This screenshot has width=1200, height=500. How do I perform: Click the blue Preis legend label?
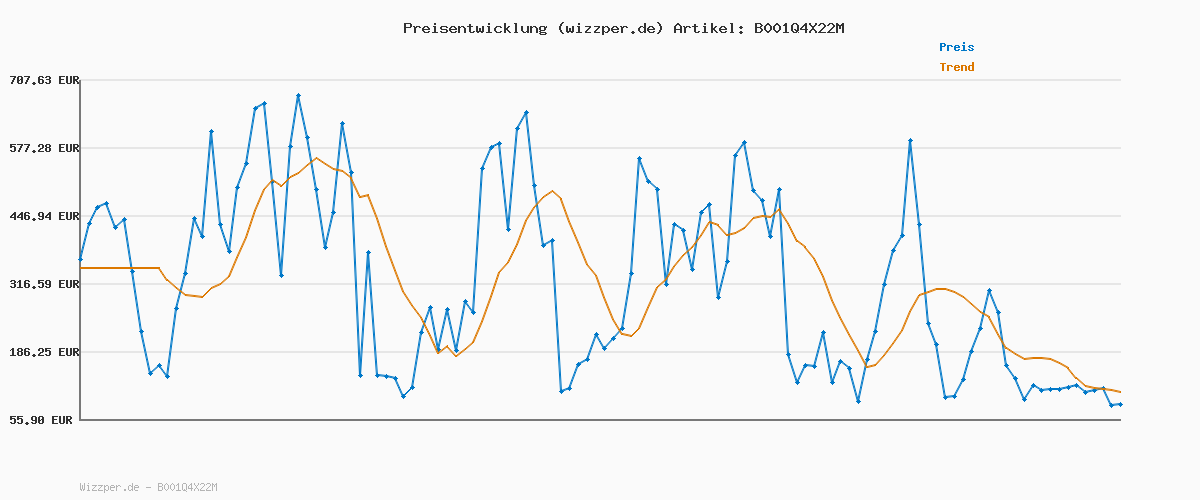956,47
